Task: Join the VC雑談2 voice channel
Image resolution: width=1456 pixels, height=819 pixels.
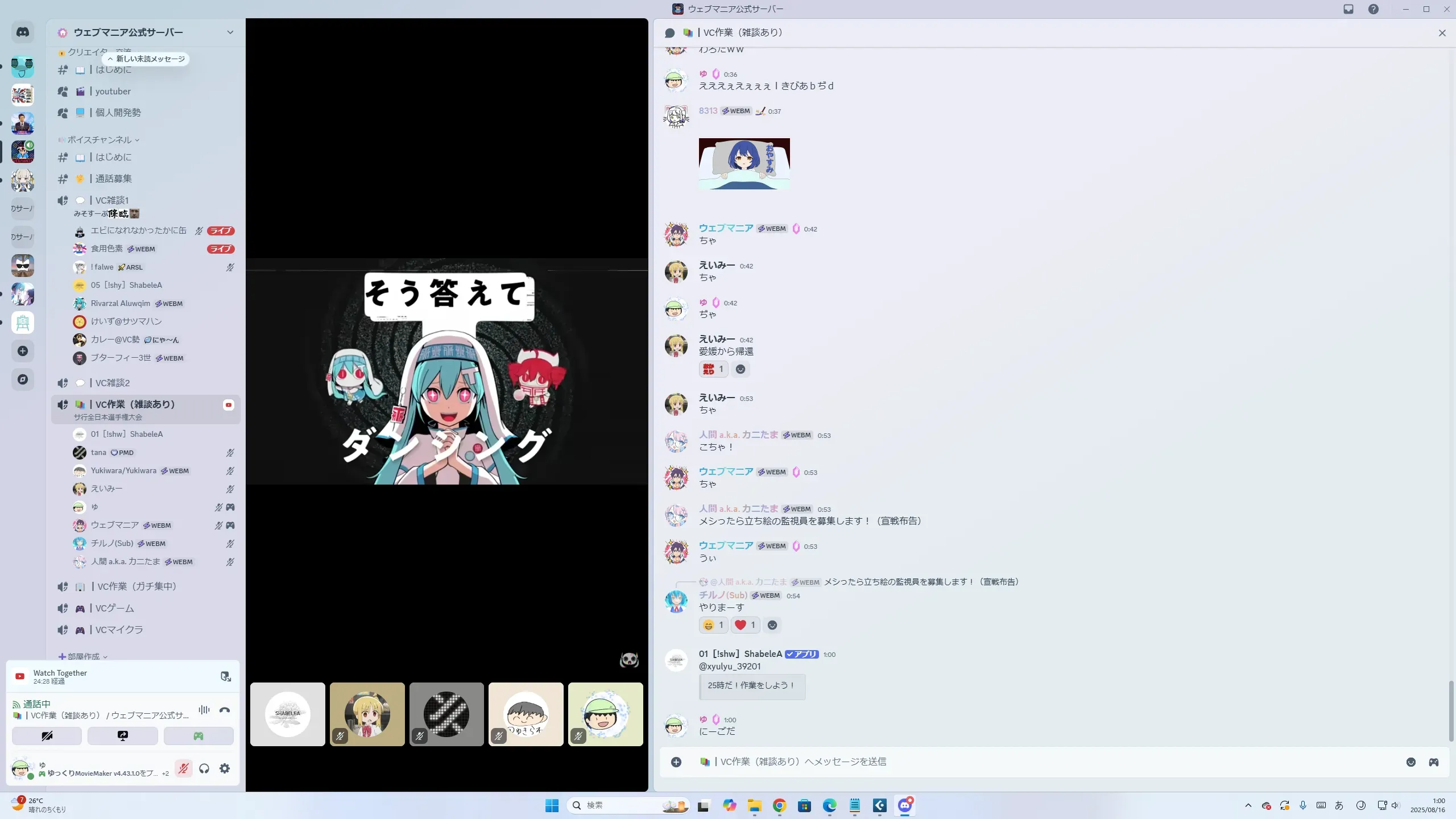Action: [113, 383]
